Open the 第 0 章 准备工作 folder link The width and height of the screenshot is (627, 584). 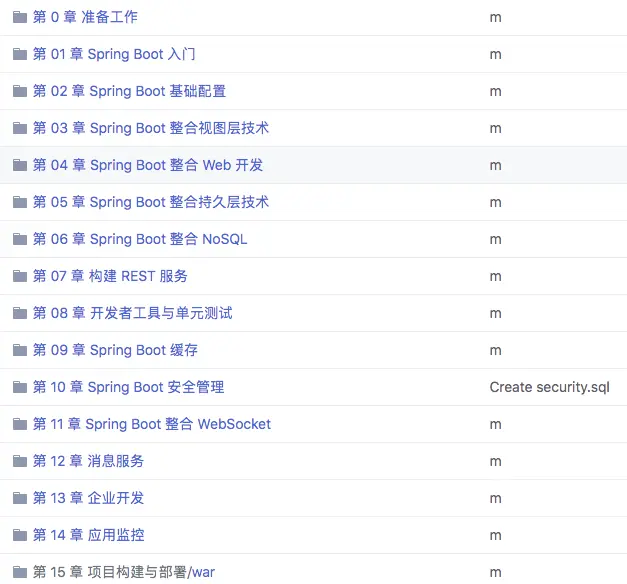point(85,17)
